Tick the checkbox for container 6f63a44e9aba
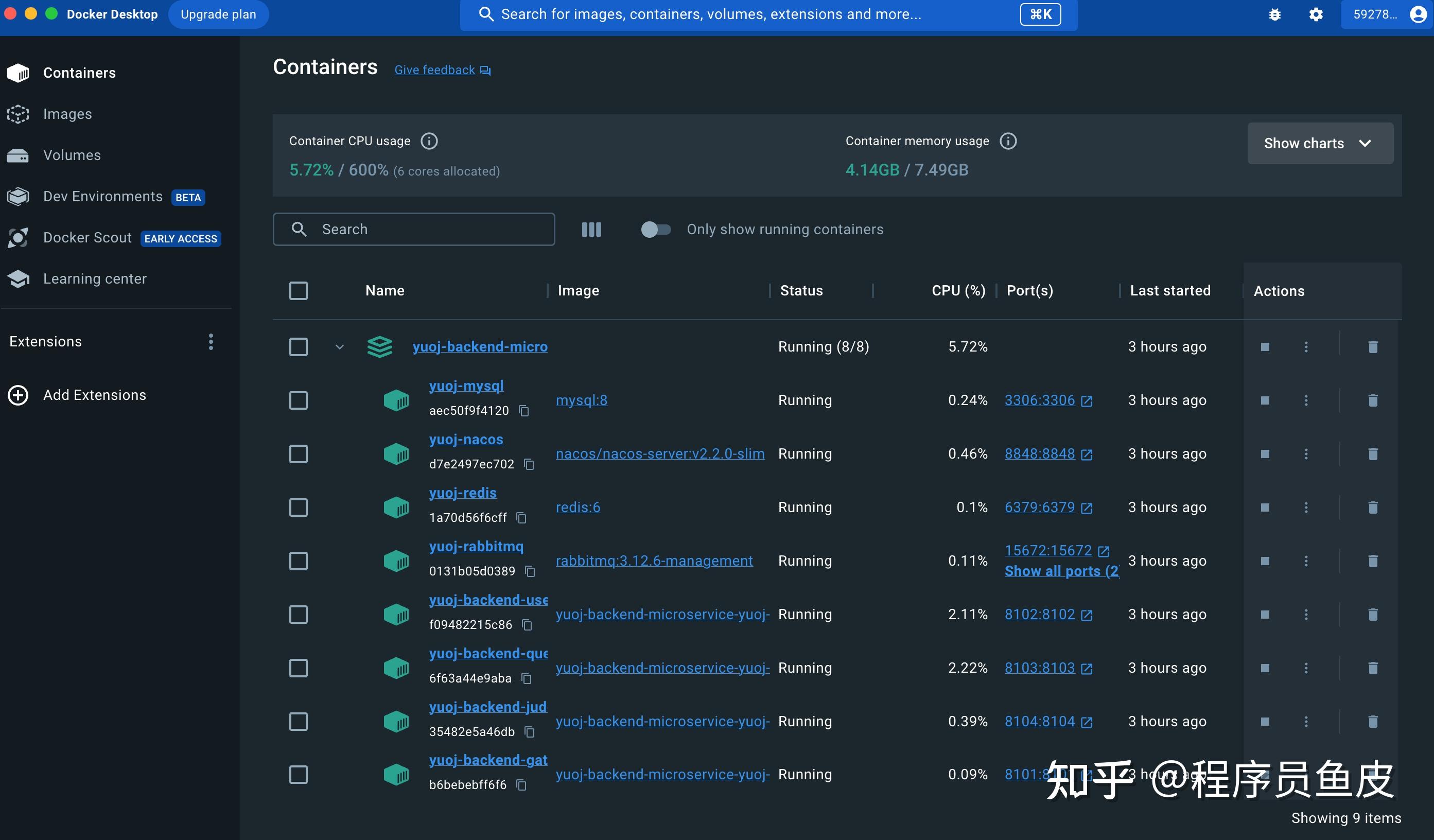Image resolution: width=1434 pixels, height=840 pixels. coord(298,668)
